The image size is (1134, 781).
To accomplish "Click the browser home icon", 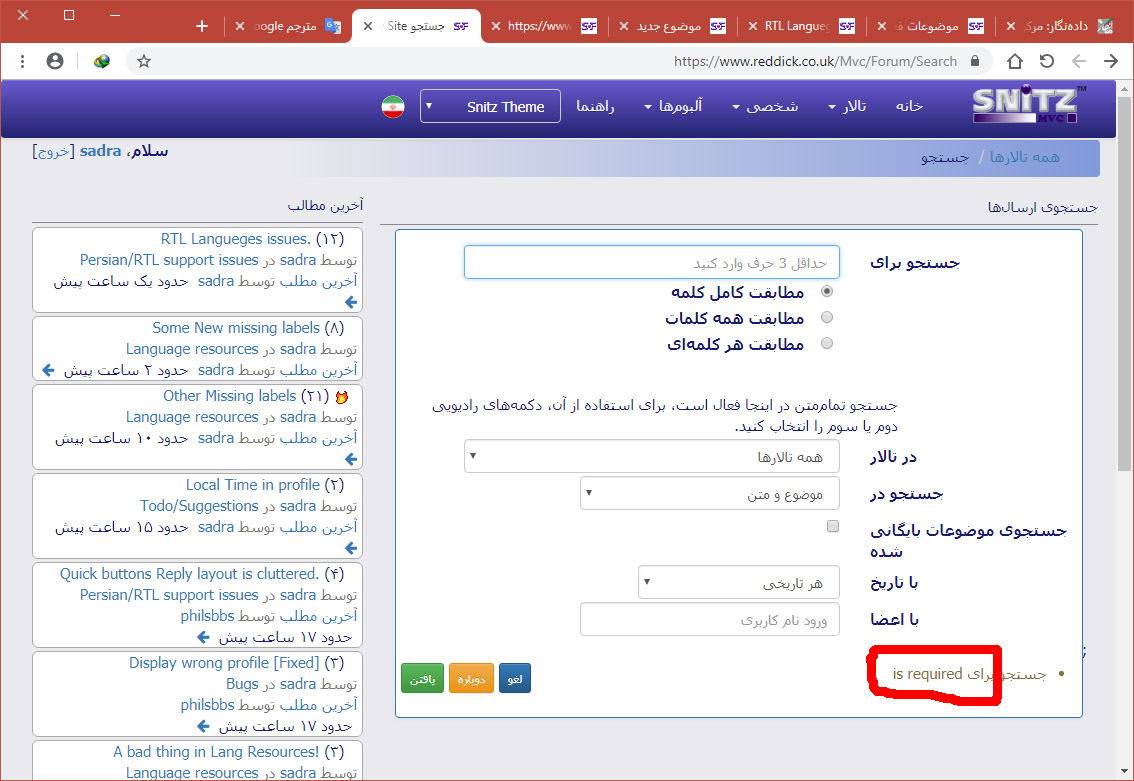I will (x=1014, y=61).
